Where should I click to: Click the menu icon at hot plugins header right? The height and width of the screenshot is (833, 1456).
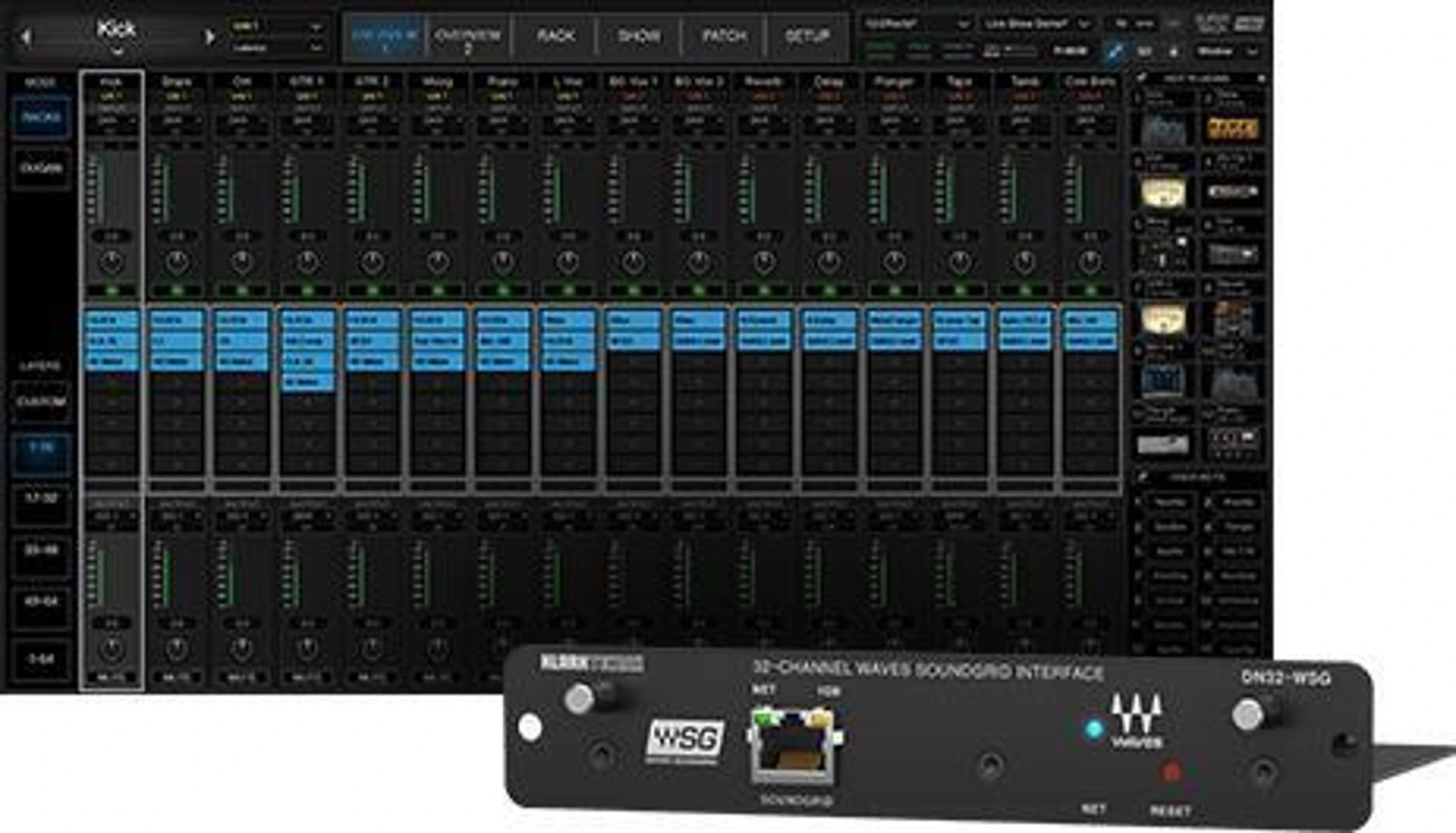tap(1261, 78)
